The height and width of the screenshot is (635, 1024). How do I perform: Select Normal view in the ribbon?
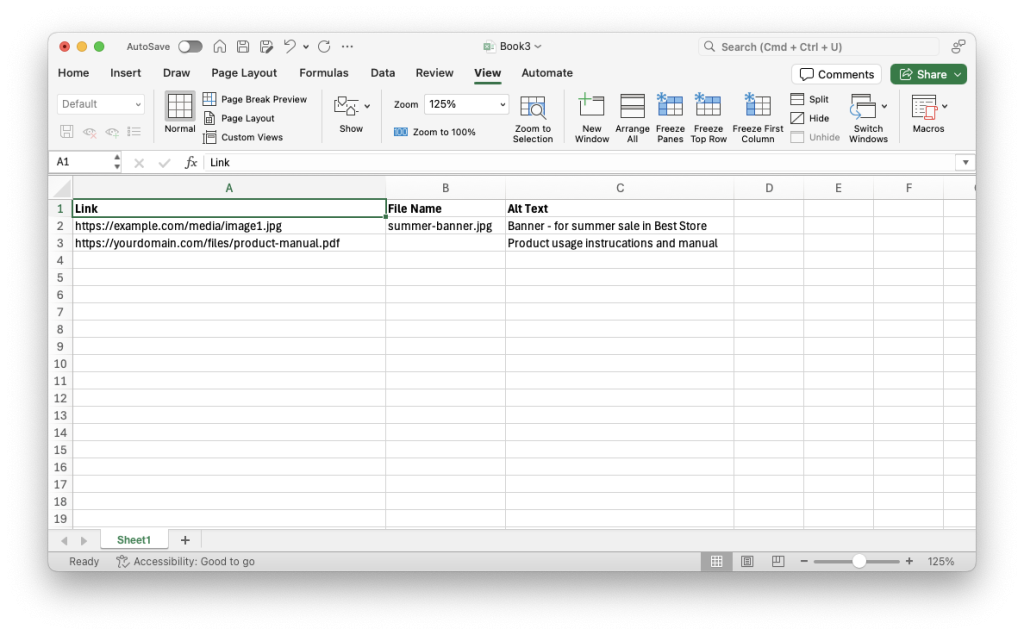click(x=179, y=113)
